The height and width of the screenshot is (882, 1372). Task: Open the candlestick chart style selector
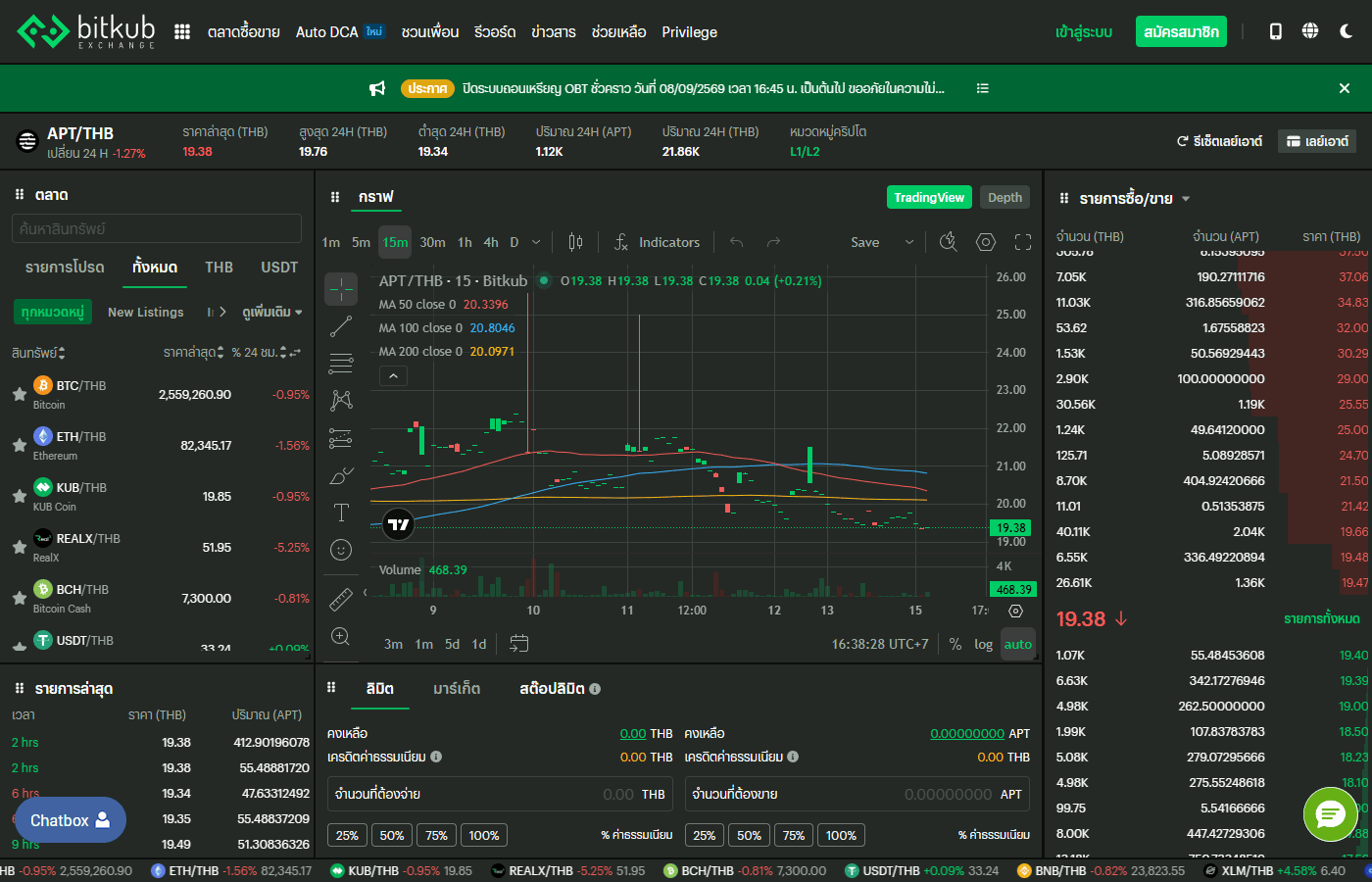pyautogui.click(x=575, y=242)
